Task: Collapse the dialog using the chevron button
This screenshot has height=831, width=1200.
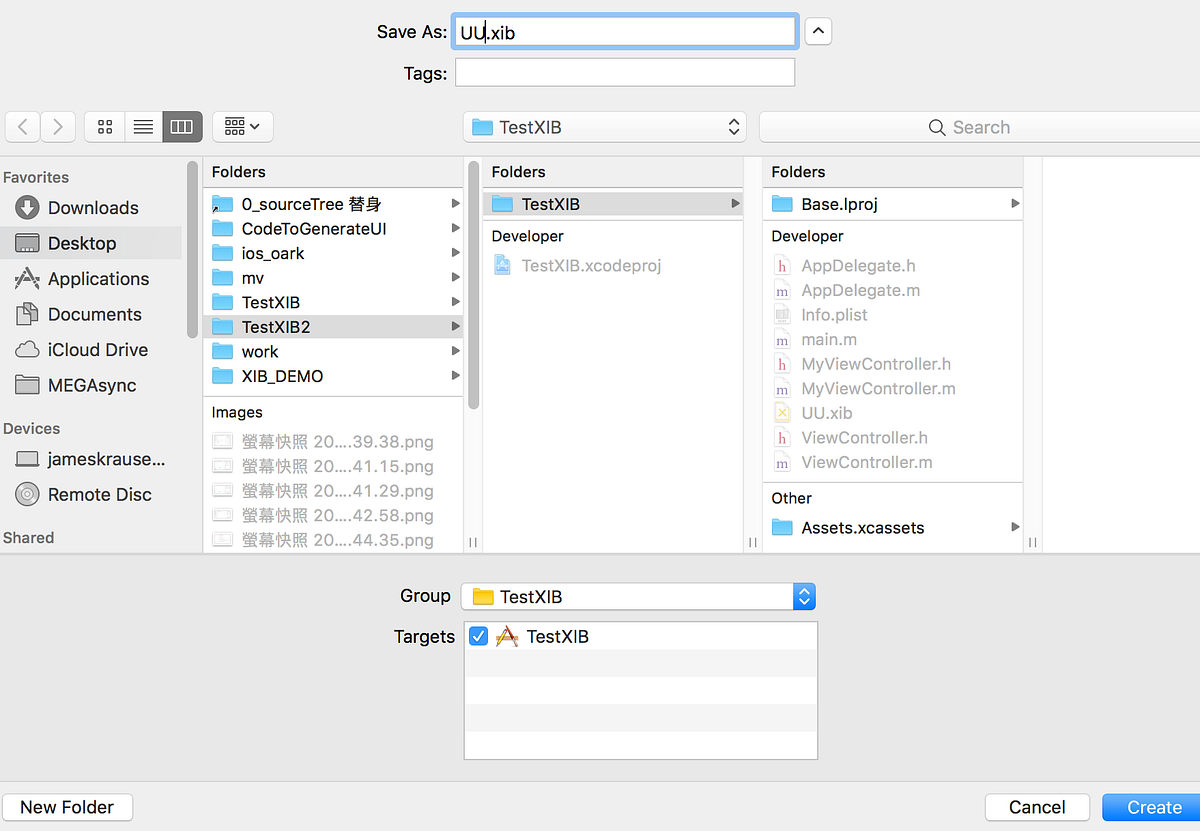Action: [x=818, y=31]
